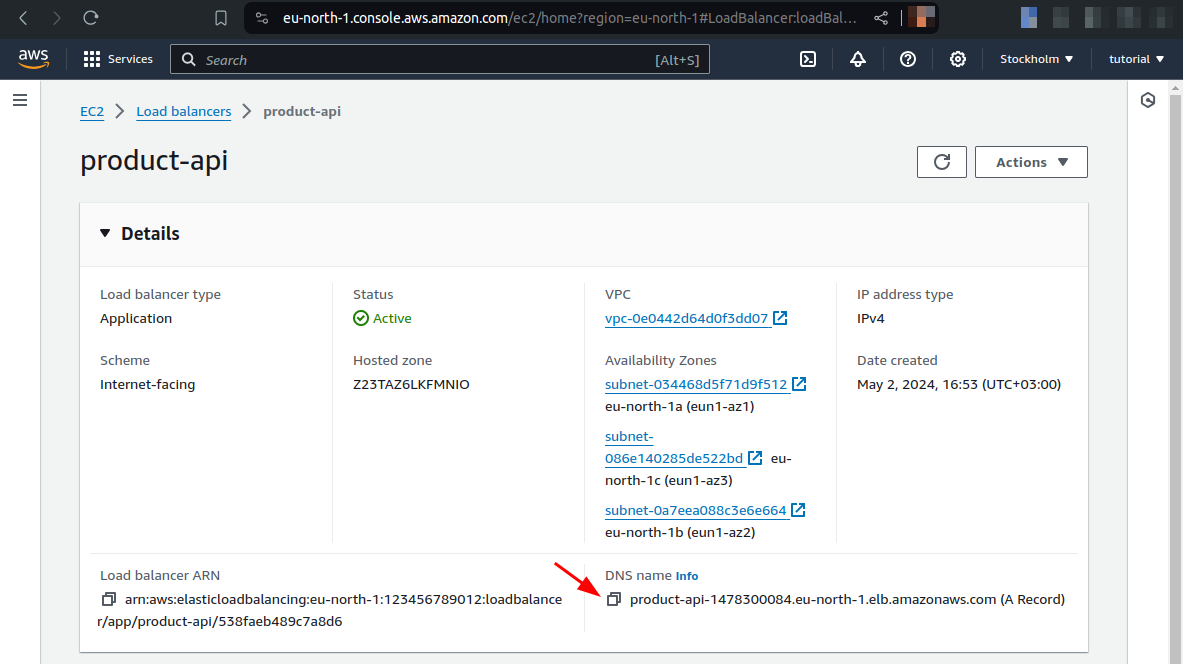Go back with browser back arrow

click(x=23, y=18)
